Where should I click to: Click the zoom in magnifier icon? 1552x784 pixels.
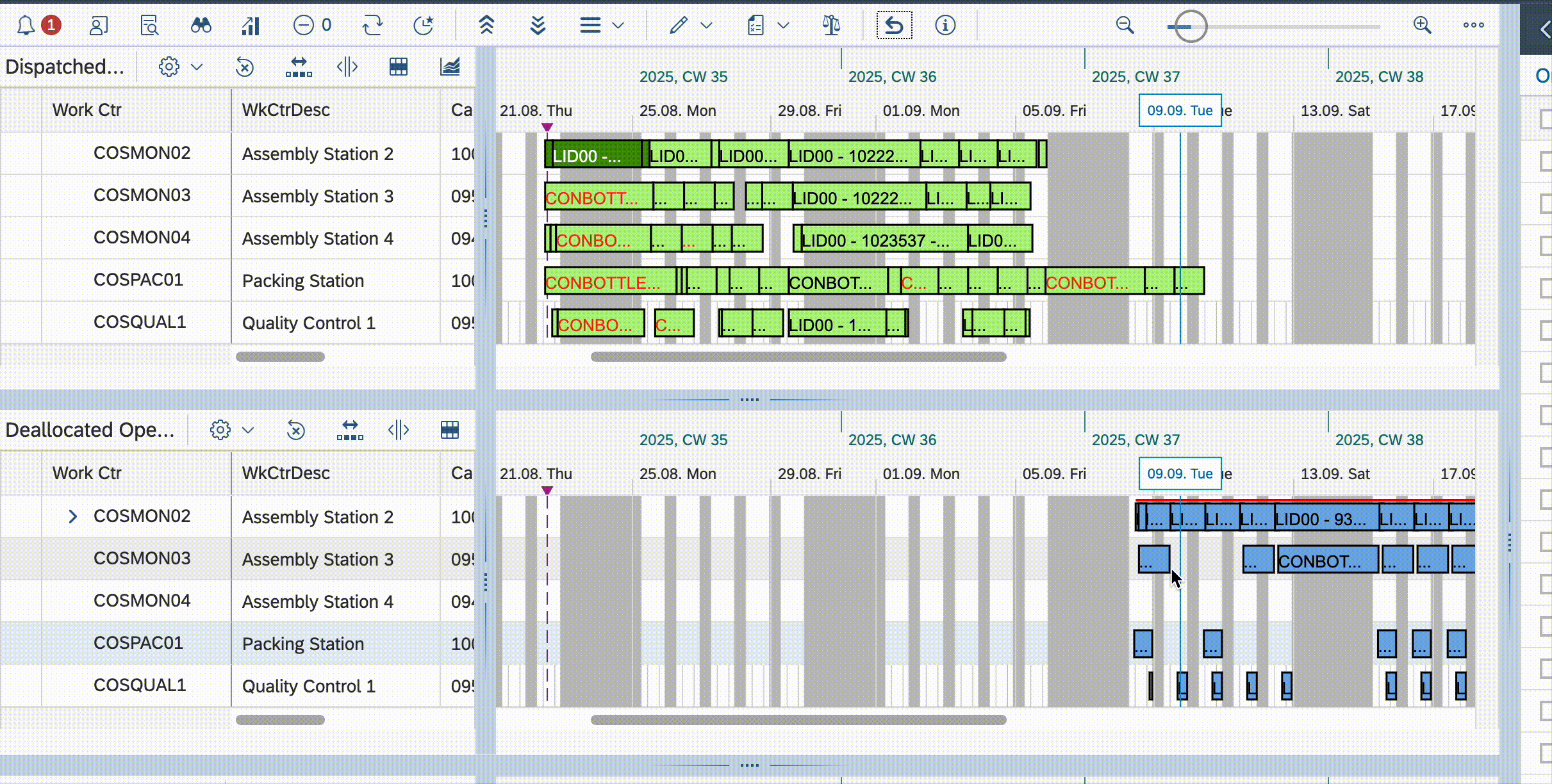(x=1422, y=26)
